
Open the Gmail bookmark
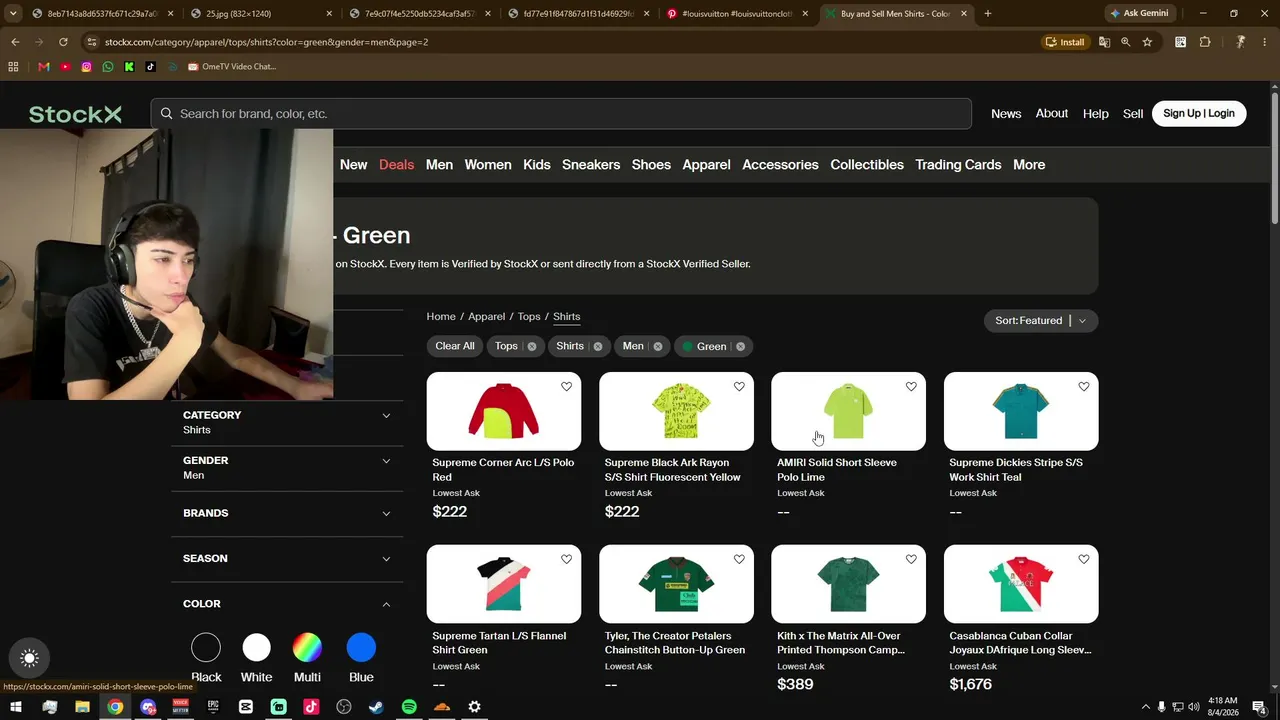(43, 67)
